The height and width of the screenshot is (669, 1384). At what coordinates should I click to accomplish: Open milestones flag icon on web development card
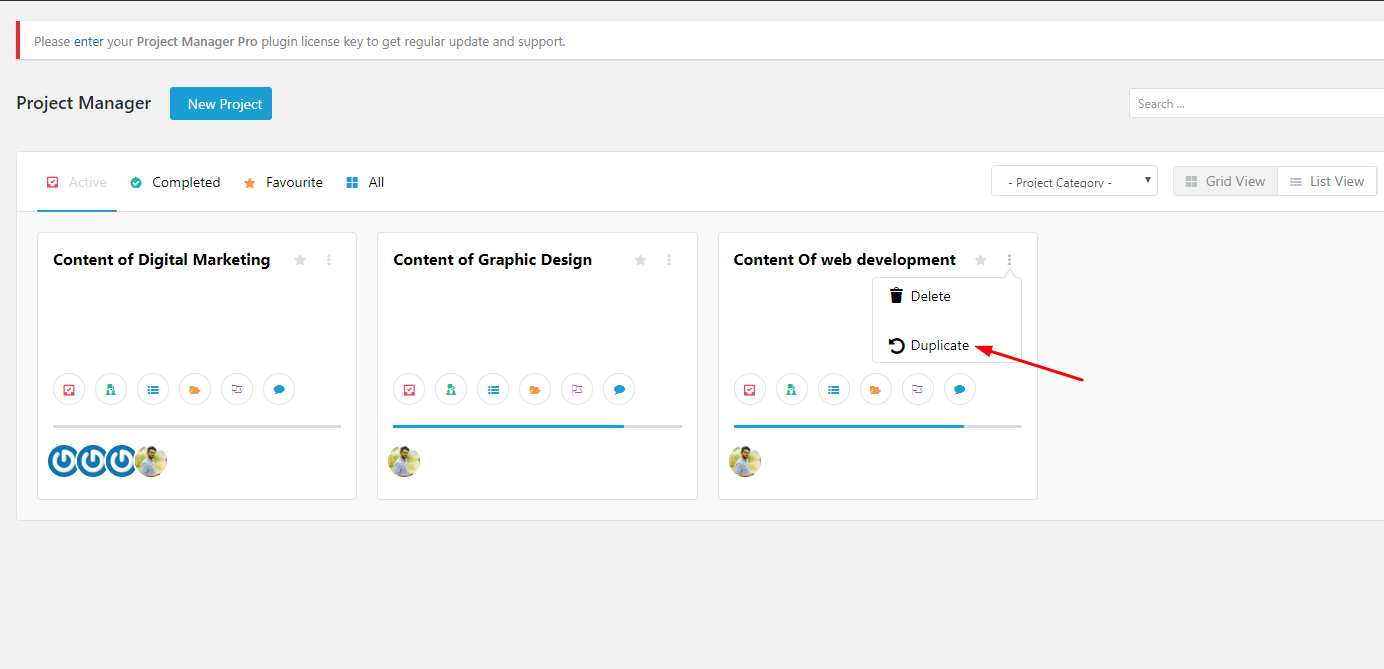918,390
